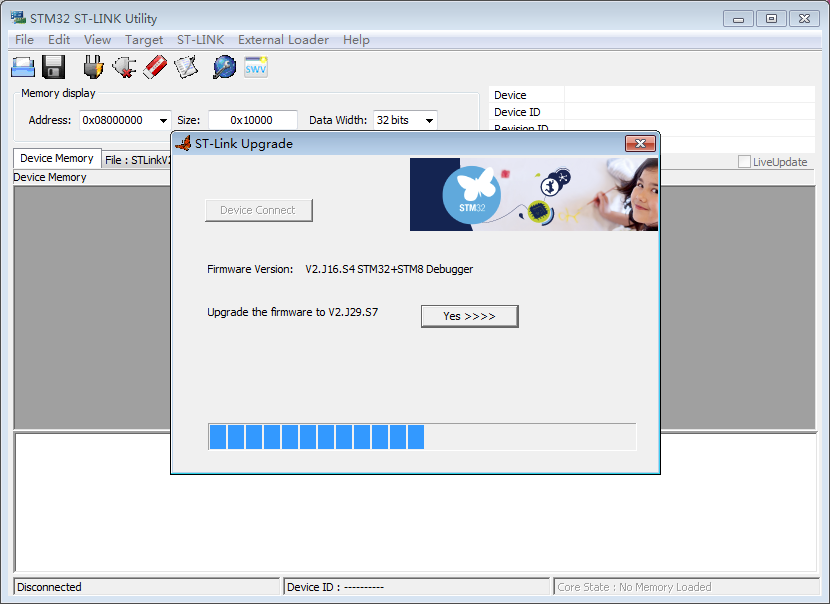
Task: Click the Full chip erase eraser icon
Action: pyautogui.click(x=155, y=67)
